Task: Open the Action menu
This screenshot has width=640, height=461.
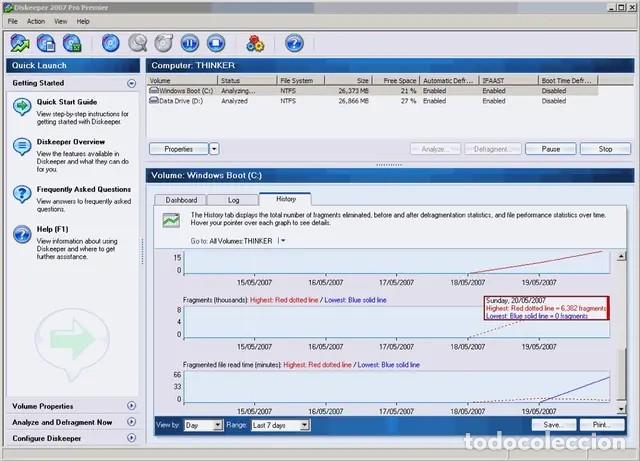Action: point(36,21)
